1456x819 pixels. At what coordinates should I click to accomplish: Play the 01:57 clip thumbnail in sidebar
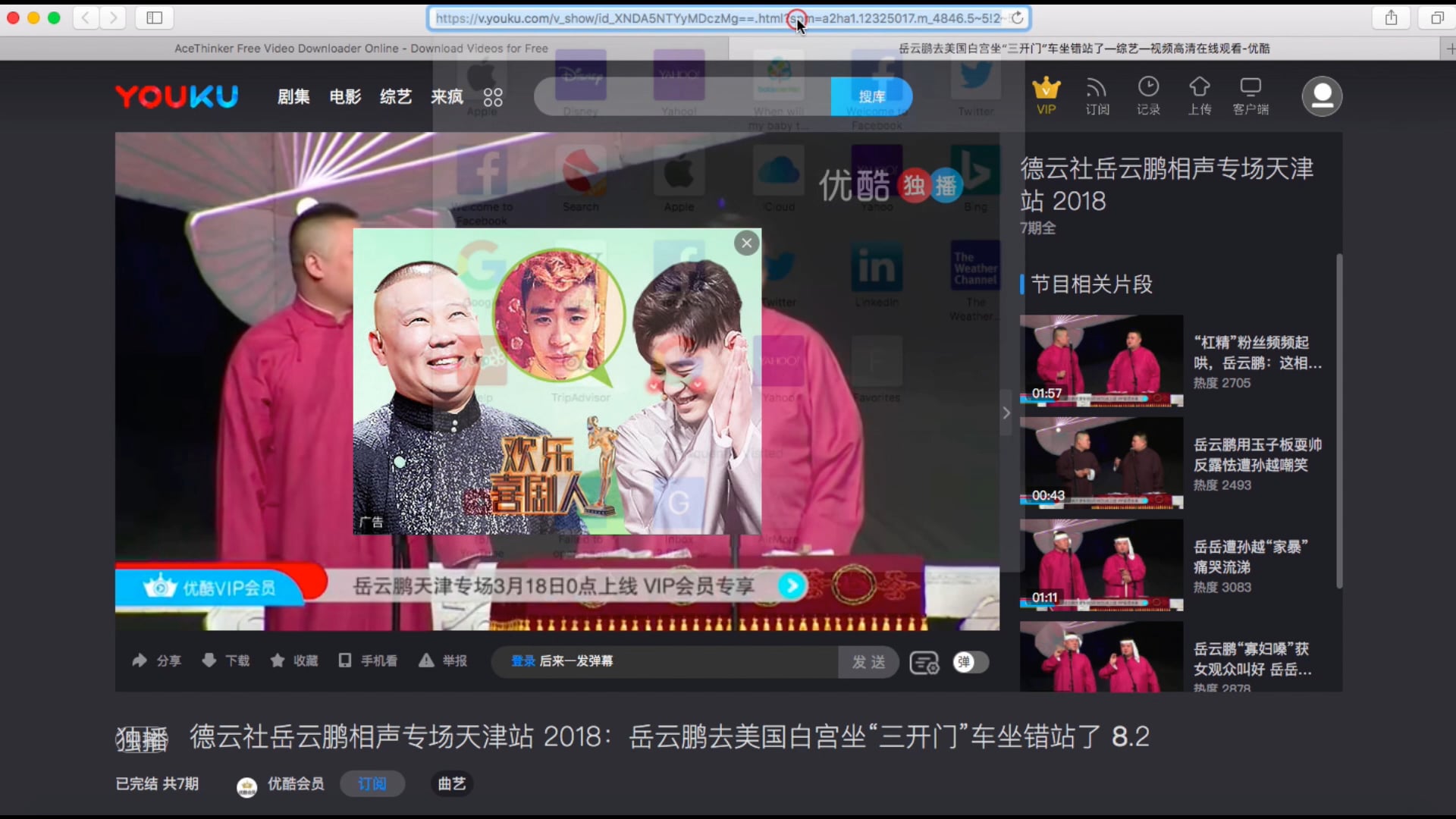[x=1100, y=360]
